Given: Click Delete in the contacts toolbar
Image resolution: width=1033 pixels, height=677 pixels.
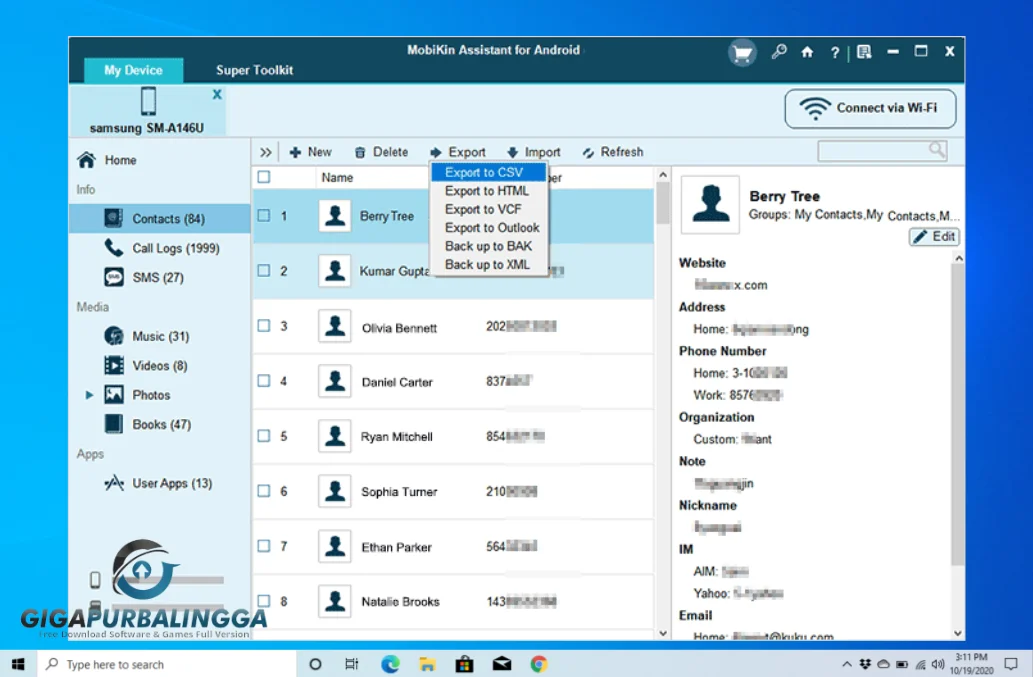Looking at the screenshot, I should pos(381,152).
